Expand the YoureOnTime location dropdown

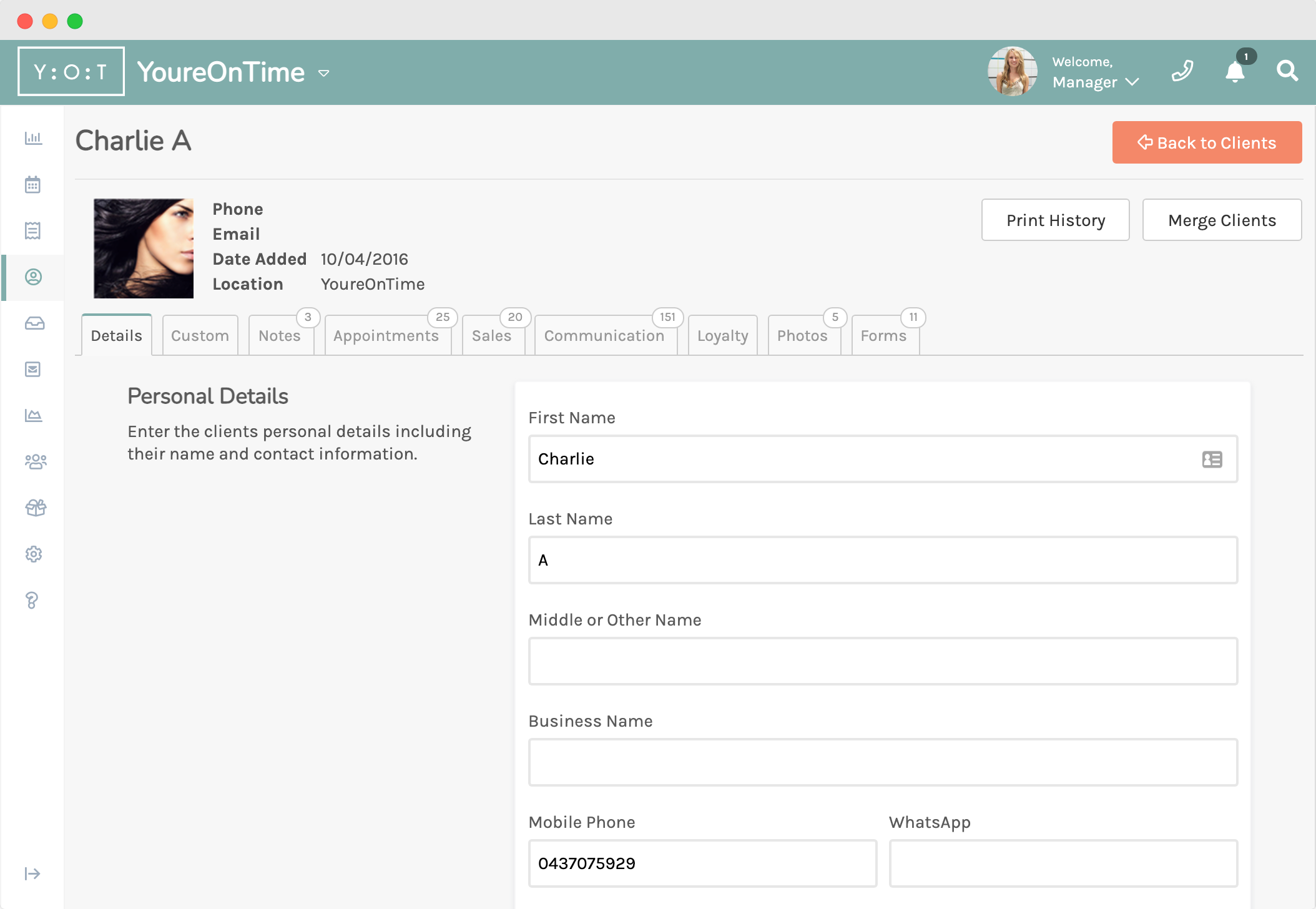(323, 73)
